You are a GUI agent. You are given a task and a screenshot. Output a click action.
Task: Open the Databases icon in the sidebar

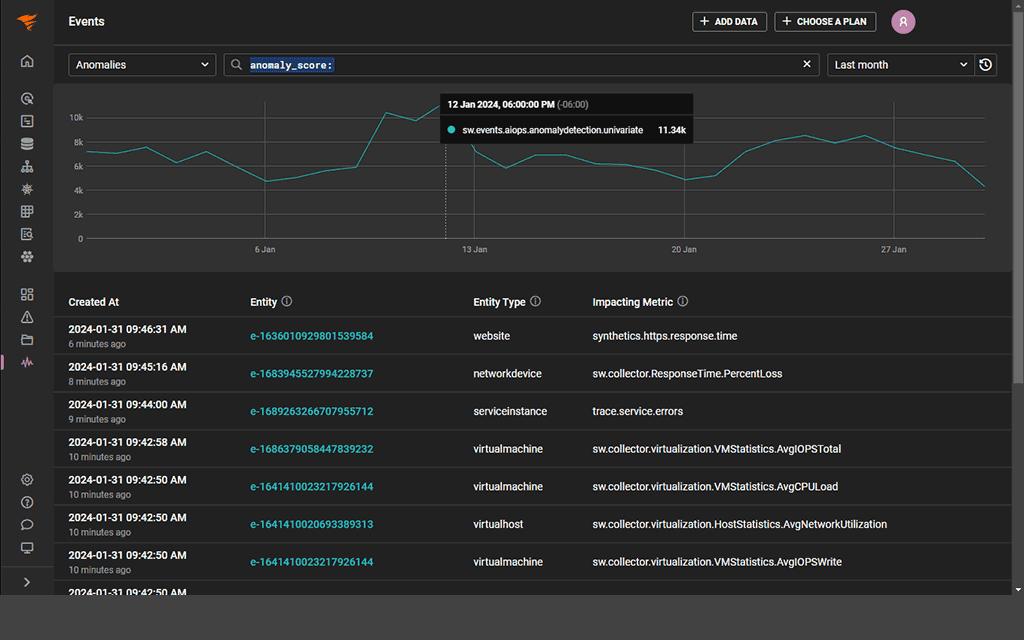pos(27,143)
